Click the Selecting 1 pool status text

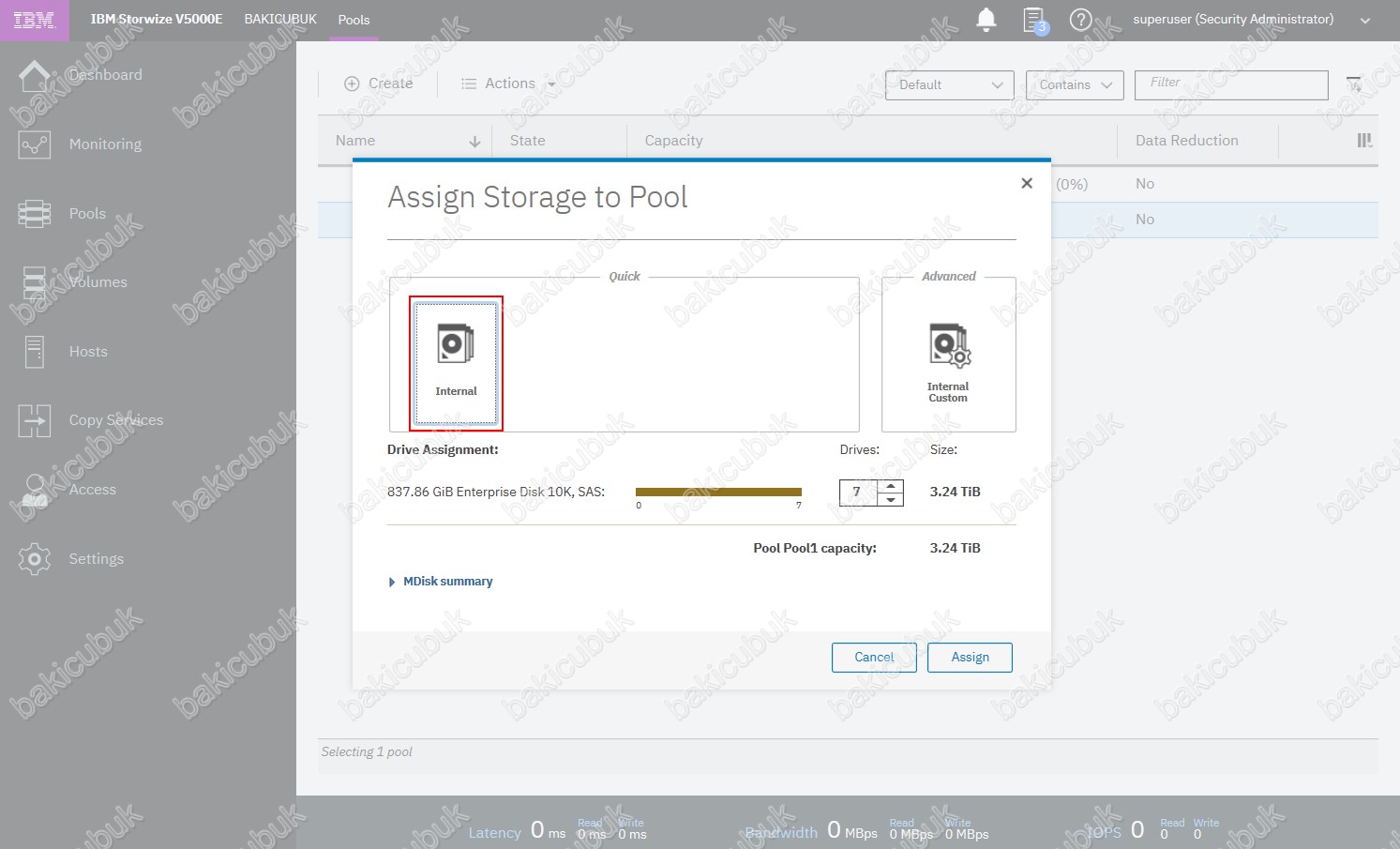(367, 752)
